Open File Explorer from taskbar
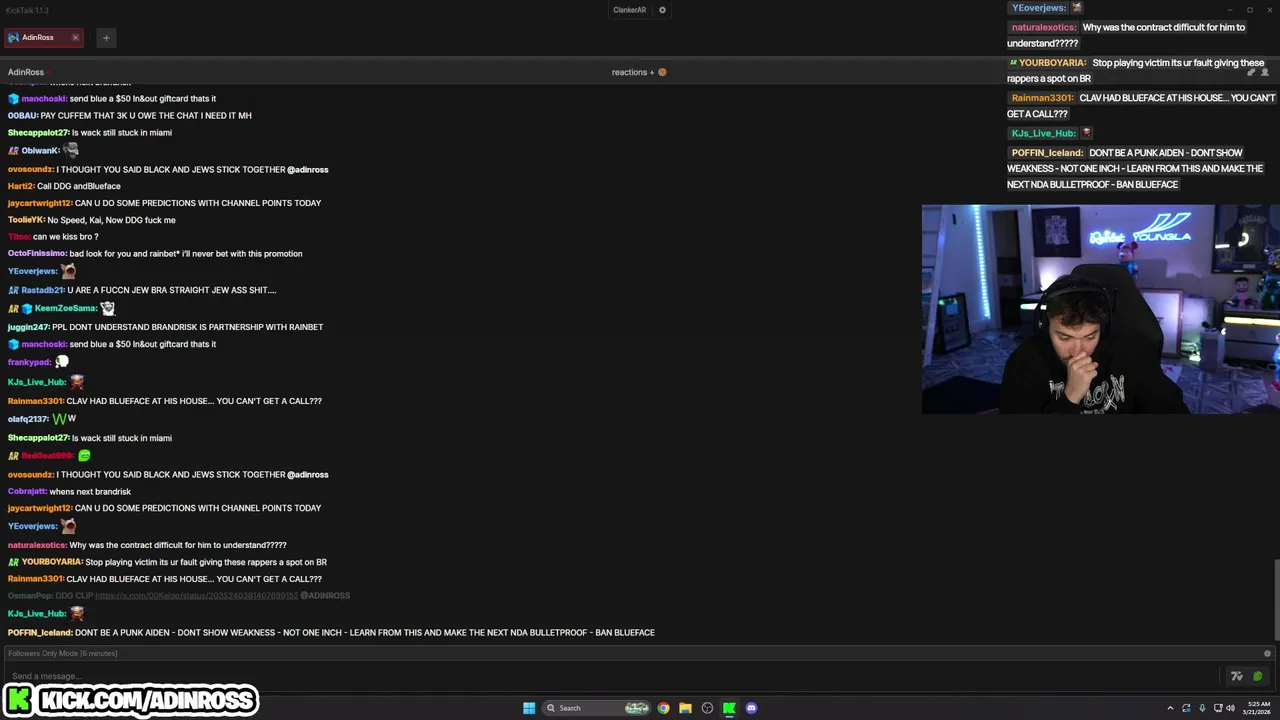This screenshot has width=1280, height=720. pyautogui.click(x=685, y=708)
